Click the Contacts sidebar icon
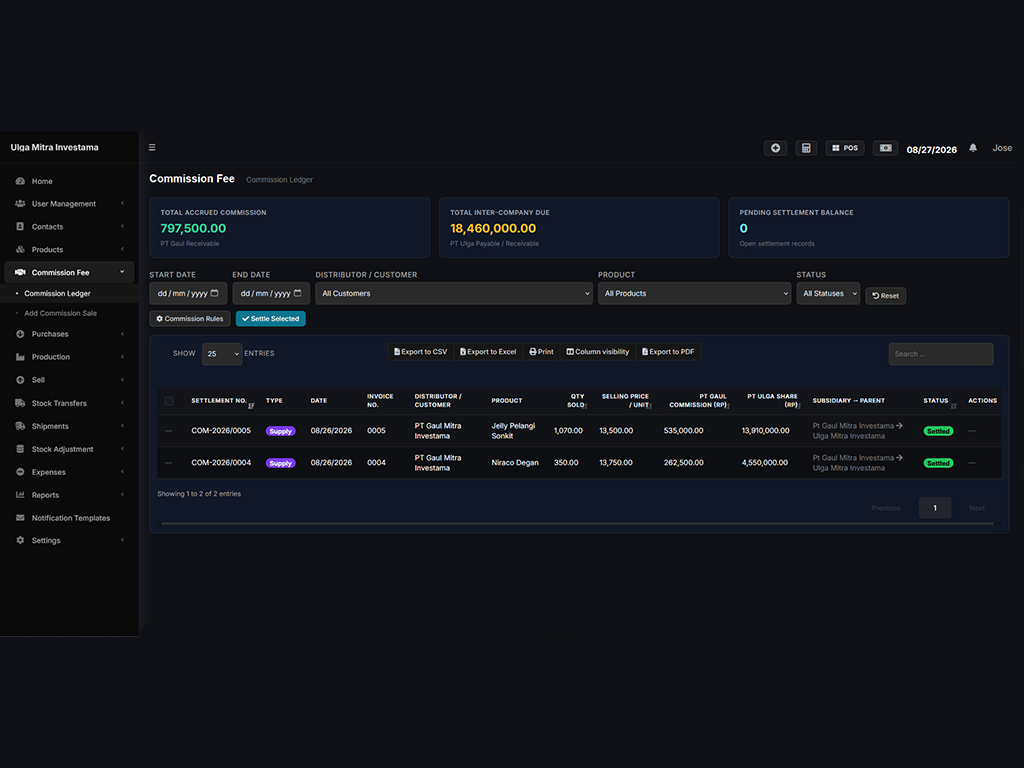Screen dimensions: 1024x768 [x=20, y=227]
